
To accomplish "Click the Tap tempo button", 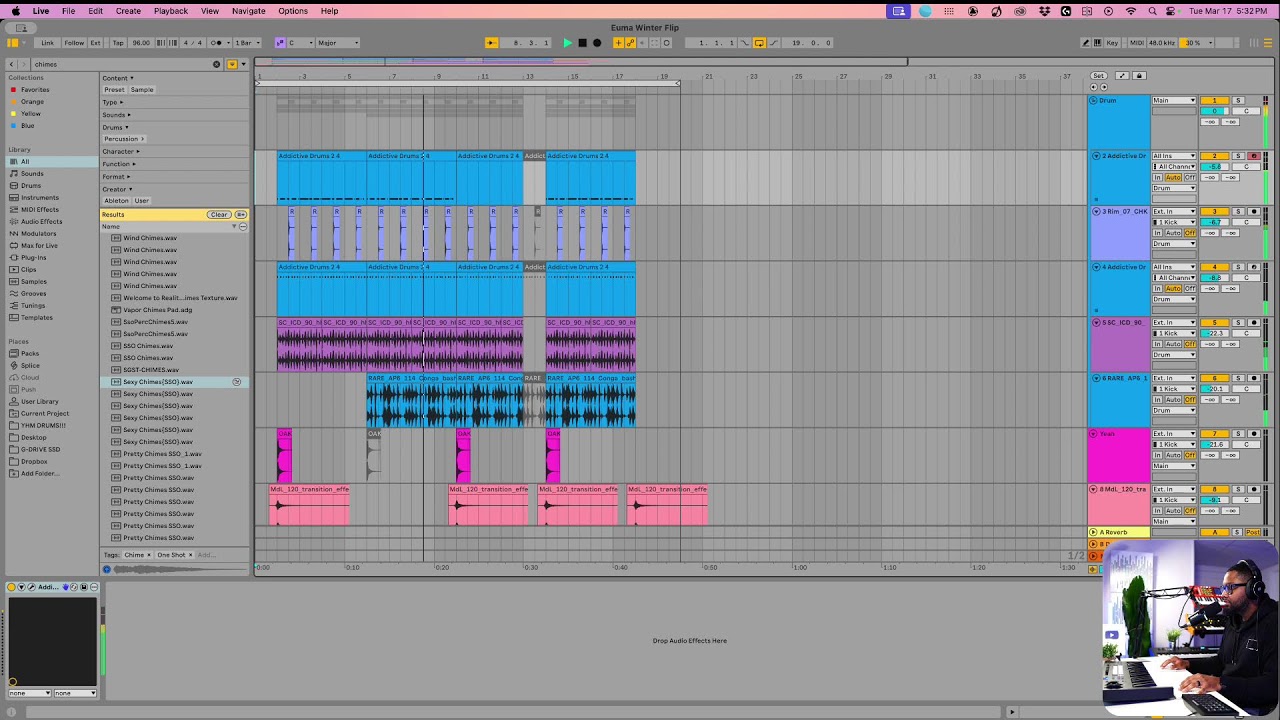I will tap(118, 43).
